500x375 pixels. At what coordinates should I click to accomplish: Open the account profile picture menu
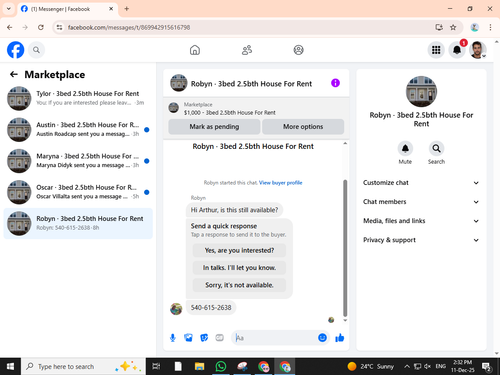point(478,50)
